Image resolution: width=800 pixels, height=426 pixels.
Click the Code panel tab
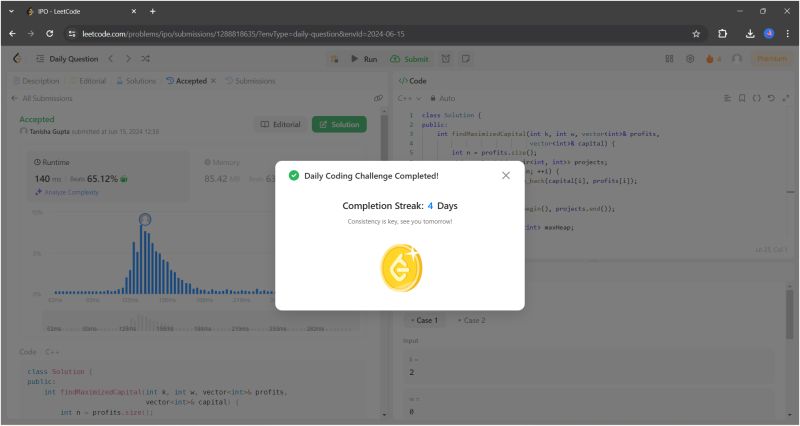point(412,81)
